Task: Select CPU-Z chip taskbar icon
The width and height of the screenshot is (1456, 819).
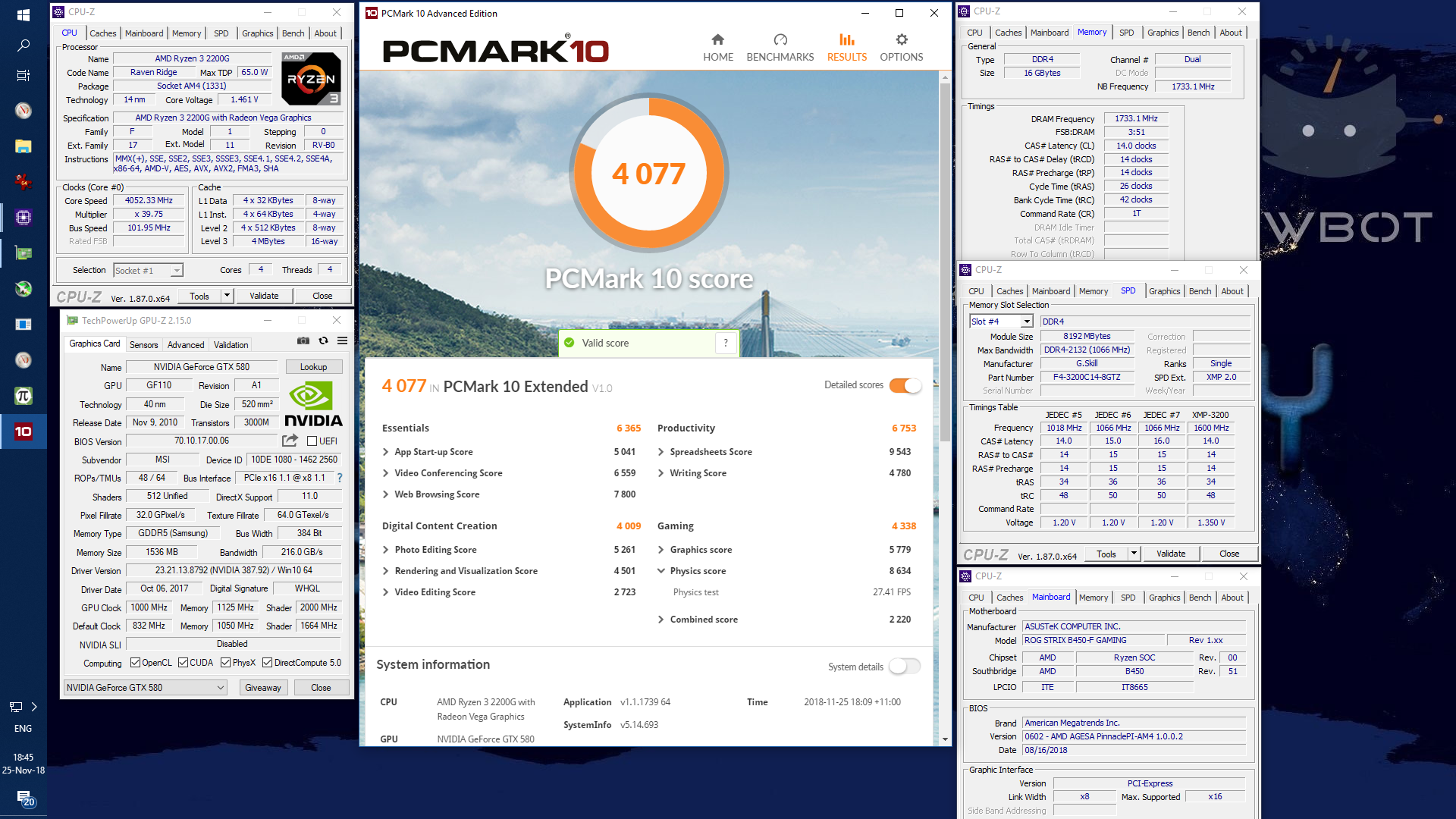Action: tap(24, 218)
